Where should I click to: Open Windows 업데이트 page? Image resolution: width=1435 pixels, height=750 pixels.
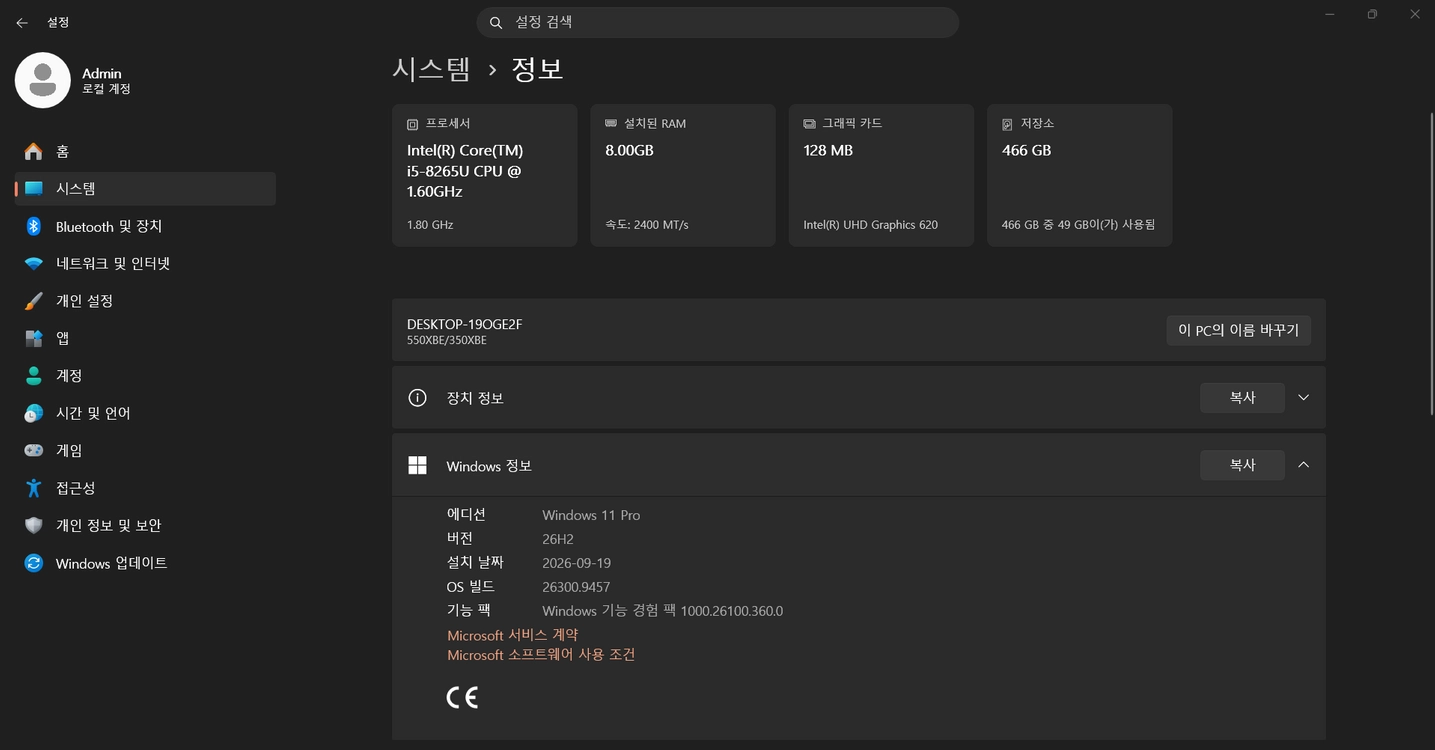(x=145, y=563)
